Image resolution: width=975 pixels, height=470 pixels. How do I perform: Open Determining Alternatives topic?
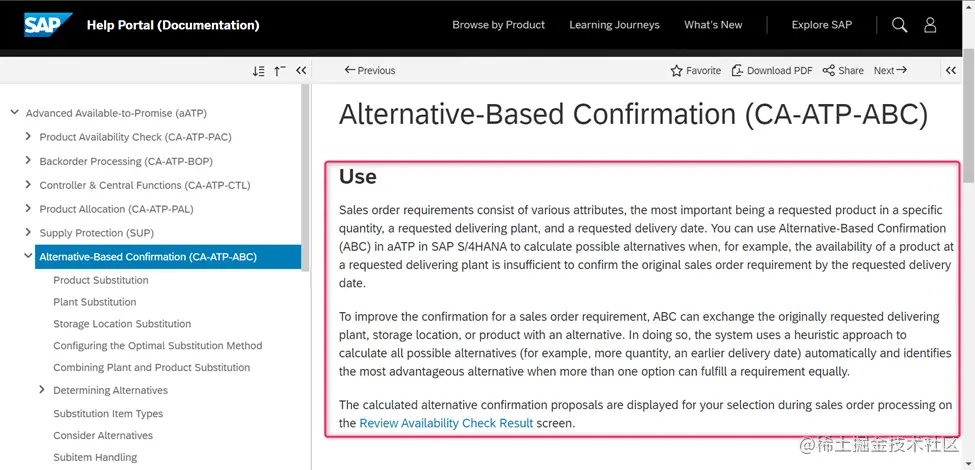[x=111, y=390]
